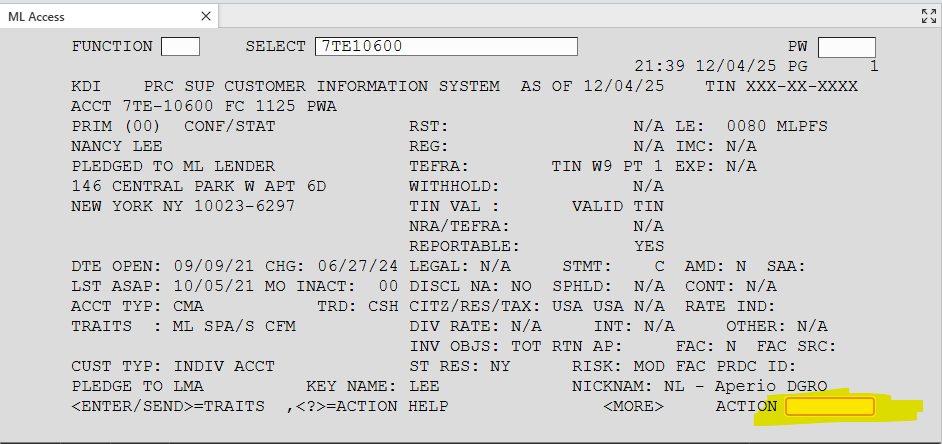This screenshot has width=942, height=444.
Task: Click the SELECT field containing 7TE10600
Action: (446, 47)
